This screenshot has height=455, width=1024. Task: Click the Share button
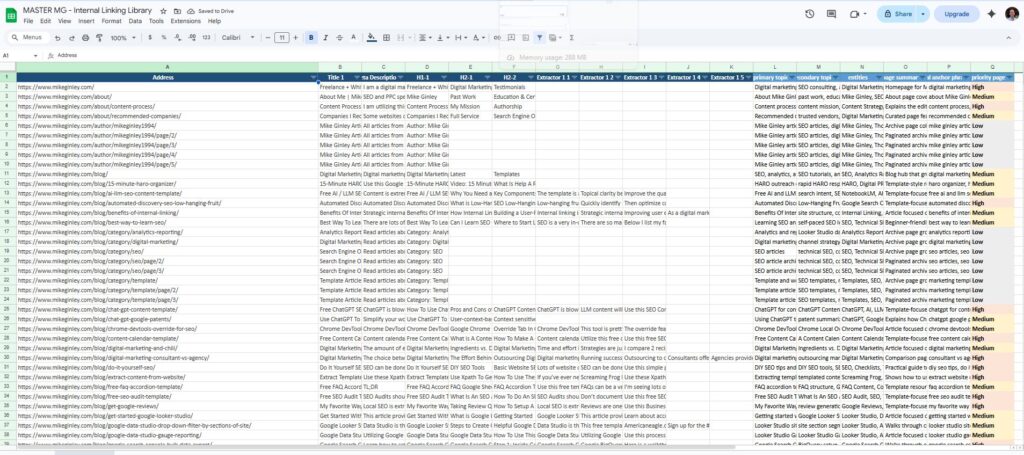(x=897, y=14)
